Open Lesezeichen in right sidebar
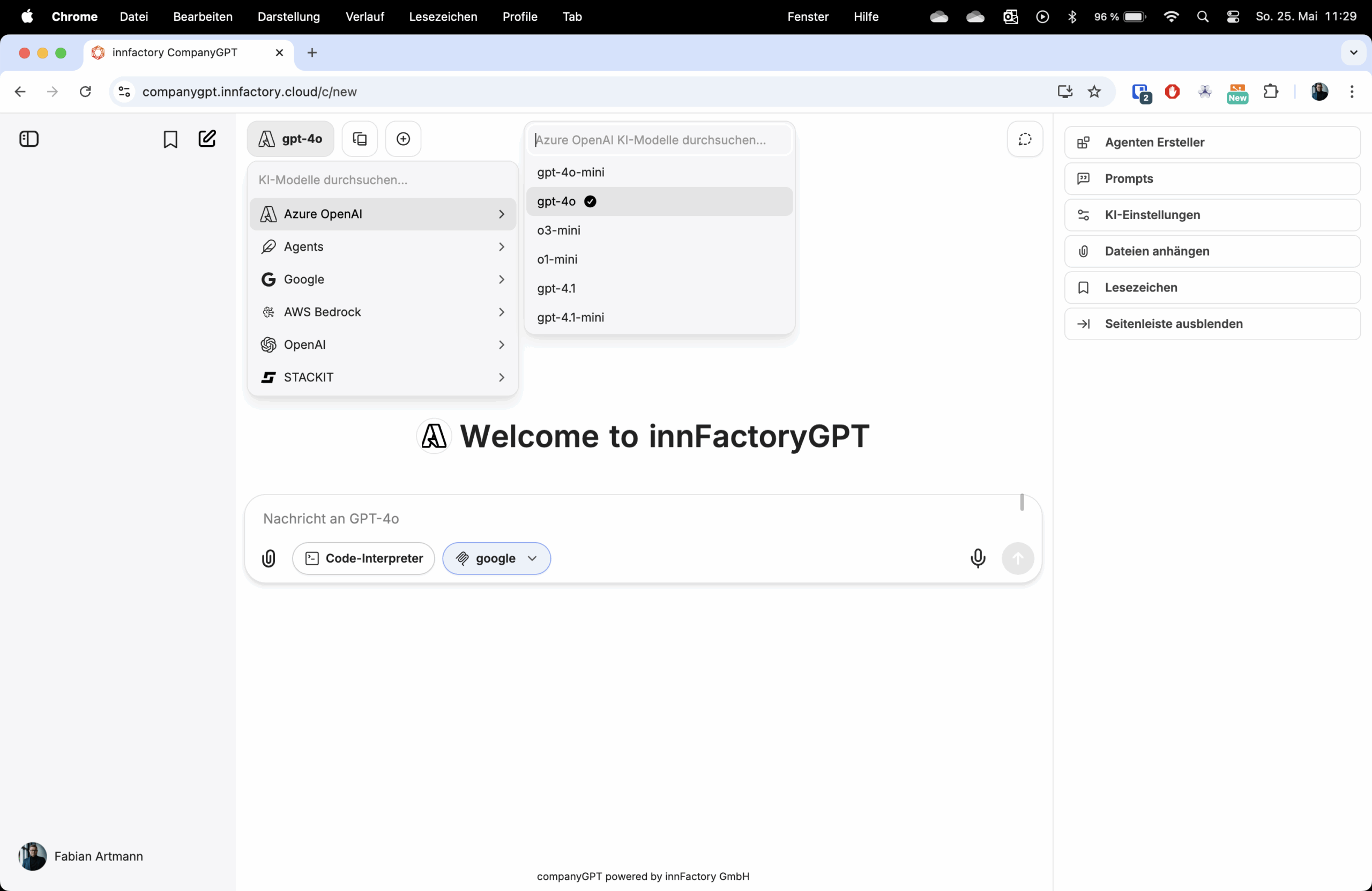This screenshot has width=1372, height=891. pos(1212,288)
